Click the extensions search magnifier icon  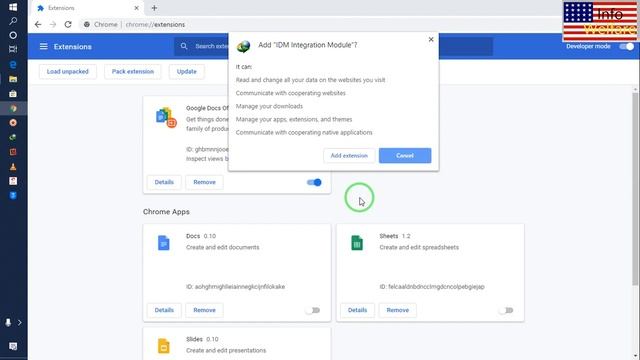(184, 46)
